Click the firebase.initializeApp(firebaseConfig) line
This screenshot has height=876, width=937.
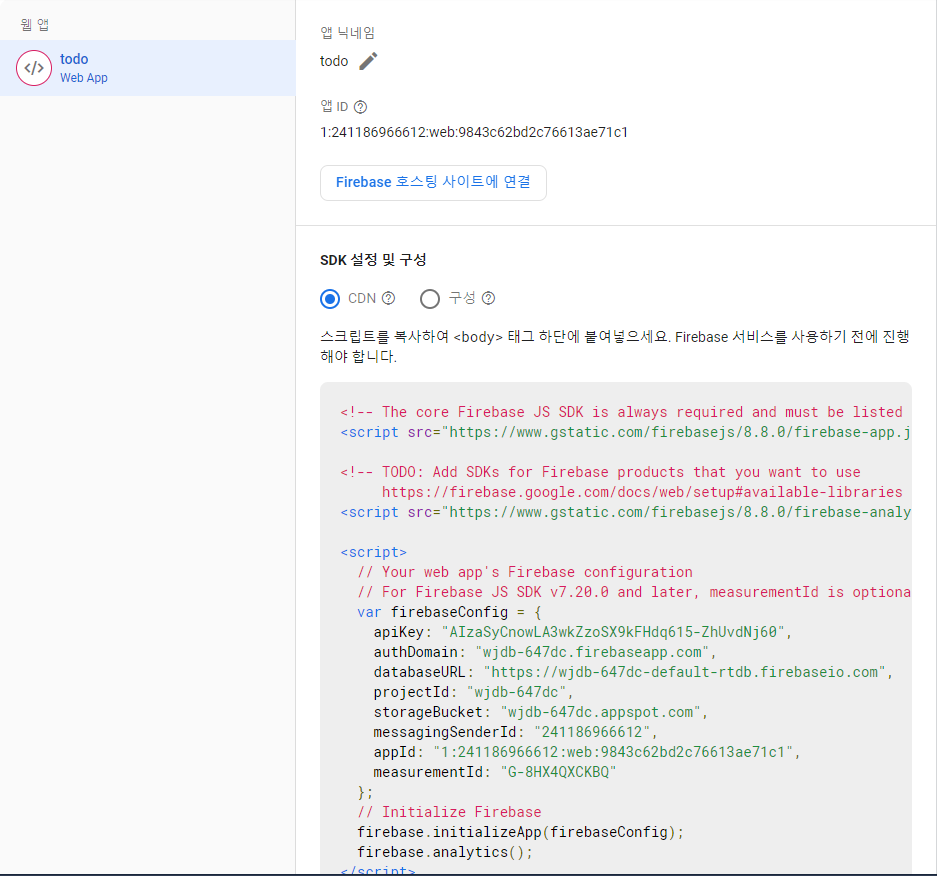point(520,832)
